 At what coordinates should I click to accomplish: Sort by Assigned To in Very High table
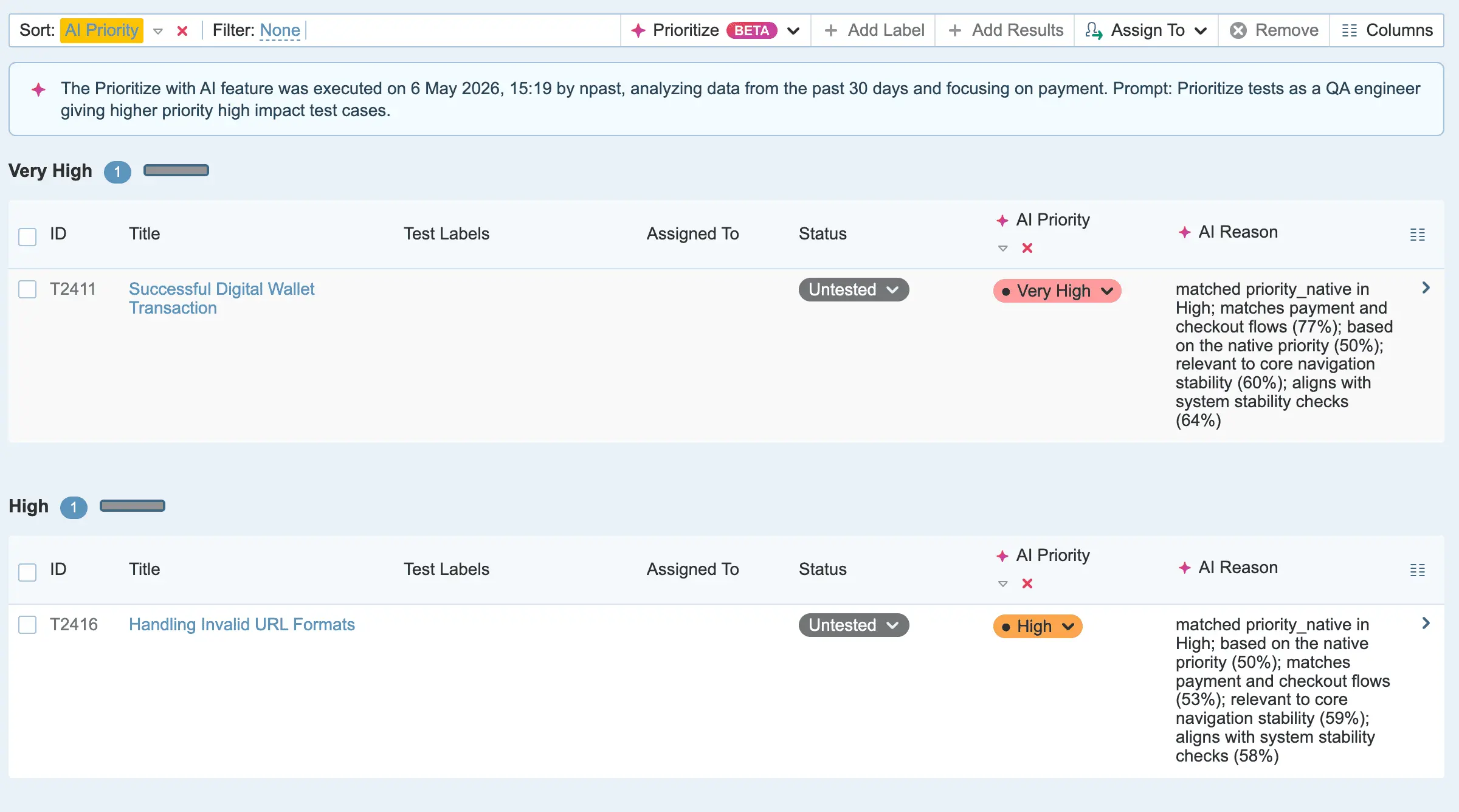click(x=692, y=234)
